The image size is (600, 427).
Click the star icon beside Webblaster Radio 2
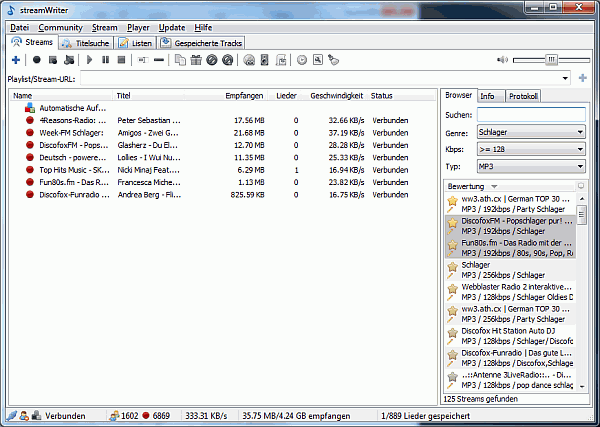pyautogui.click(x=453, y=289)
